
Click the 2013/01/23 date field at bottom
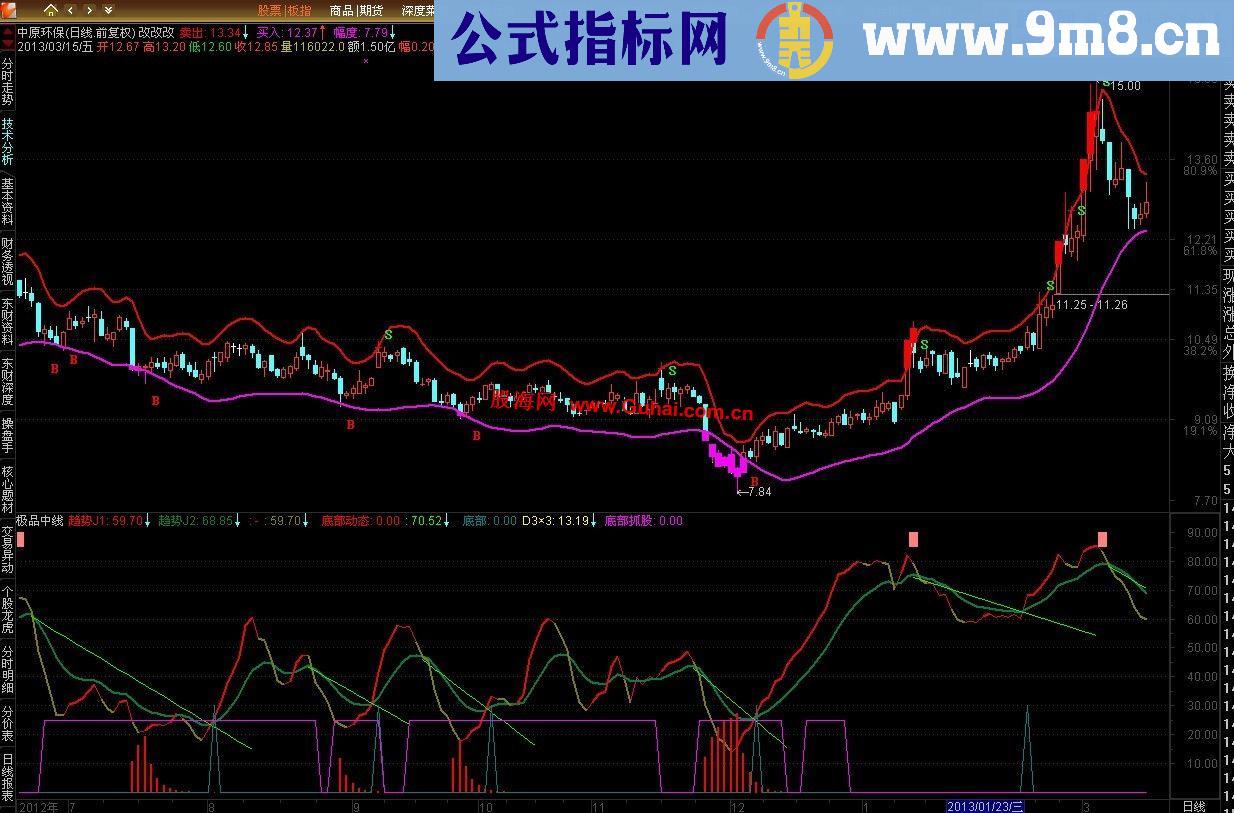coord(985,805)
